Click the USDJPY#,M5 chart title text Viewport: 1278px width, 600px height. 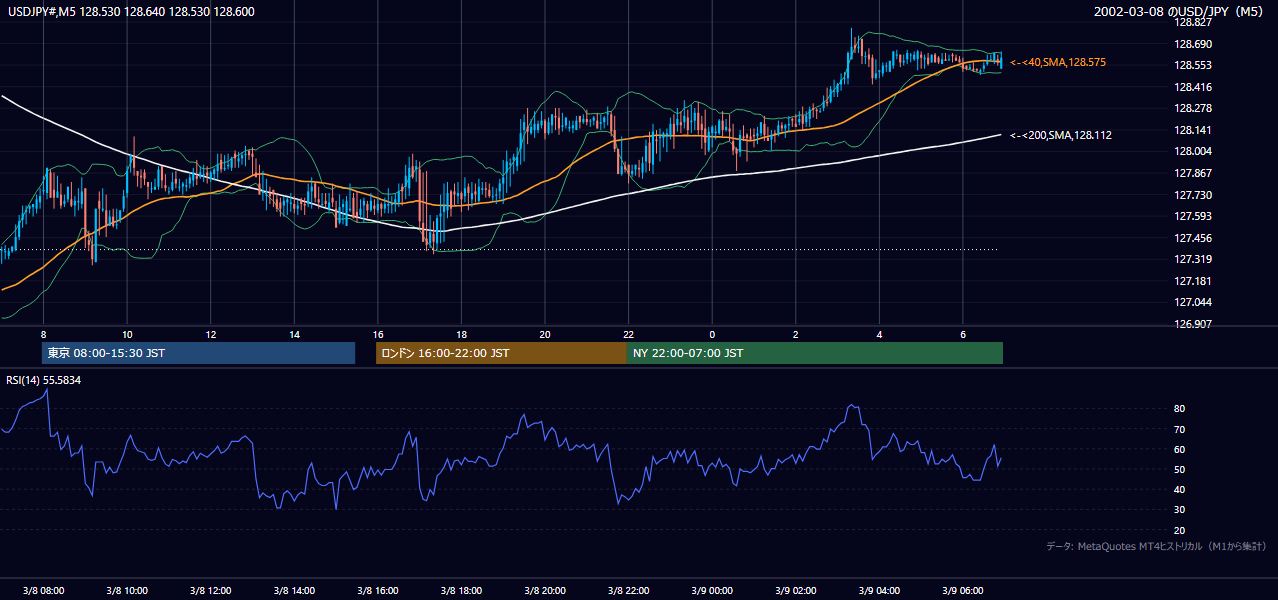tap(131, 11)
